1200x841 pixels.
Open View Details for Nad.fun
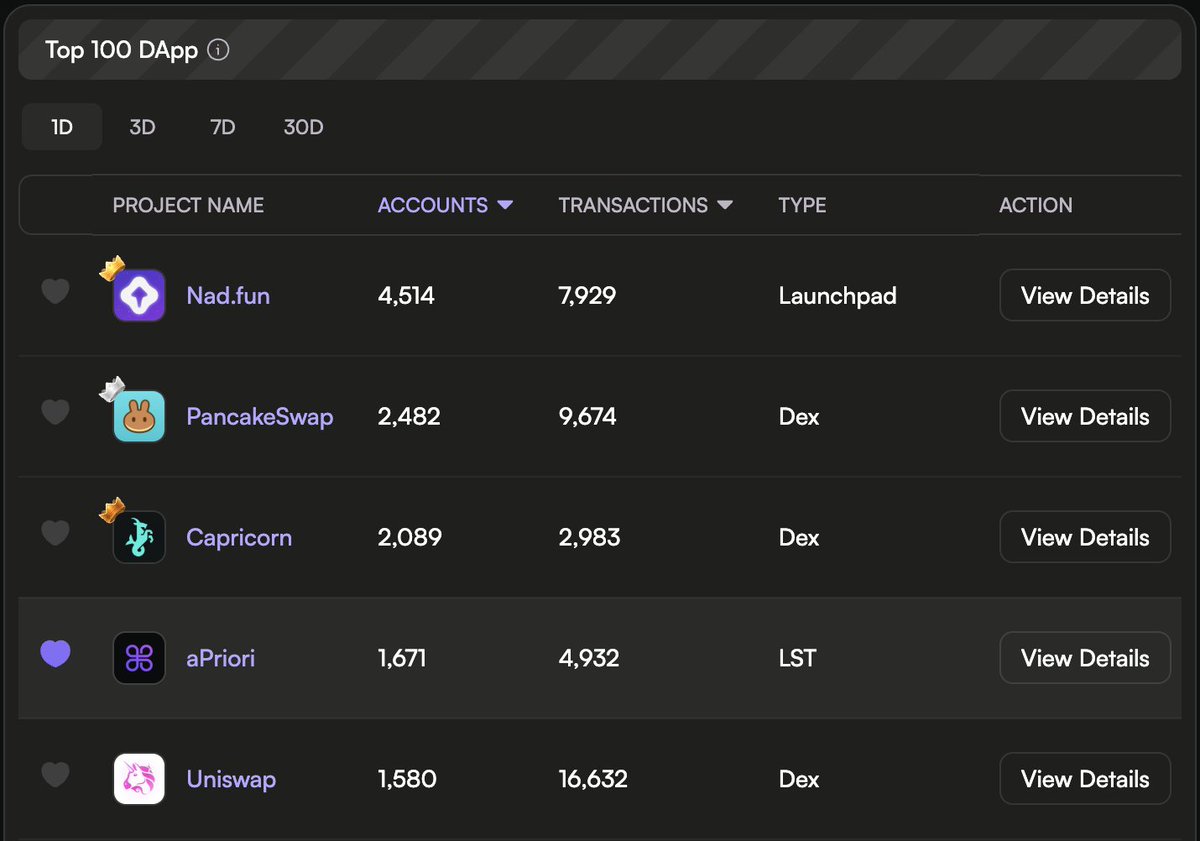click(x=1085, y=295)
